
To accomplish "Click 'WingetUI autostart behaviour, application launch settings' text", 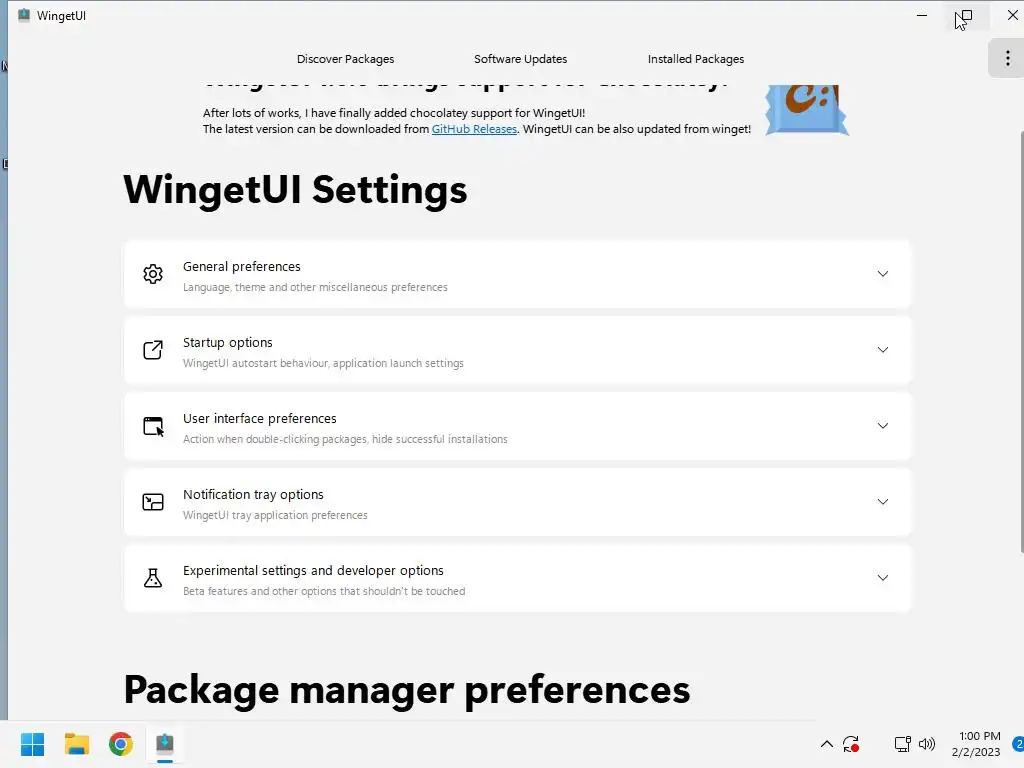I will click(x=323, y=363).
